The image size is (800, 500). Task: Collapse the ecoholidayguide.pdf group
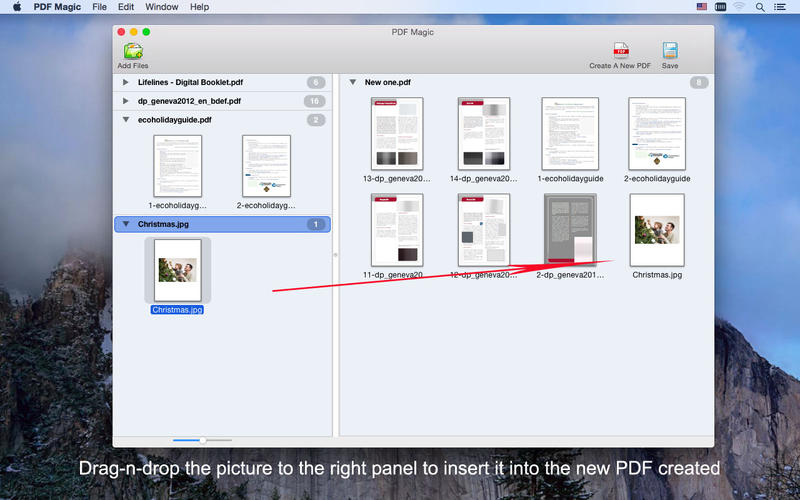point(125,120)
